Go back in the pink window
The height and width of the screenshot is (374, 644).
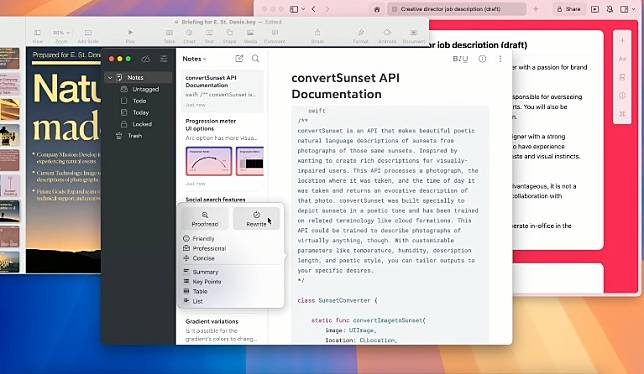coord(314,9)
